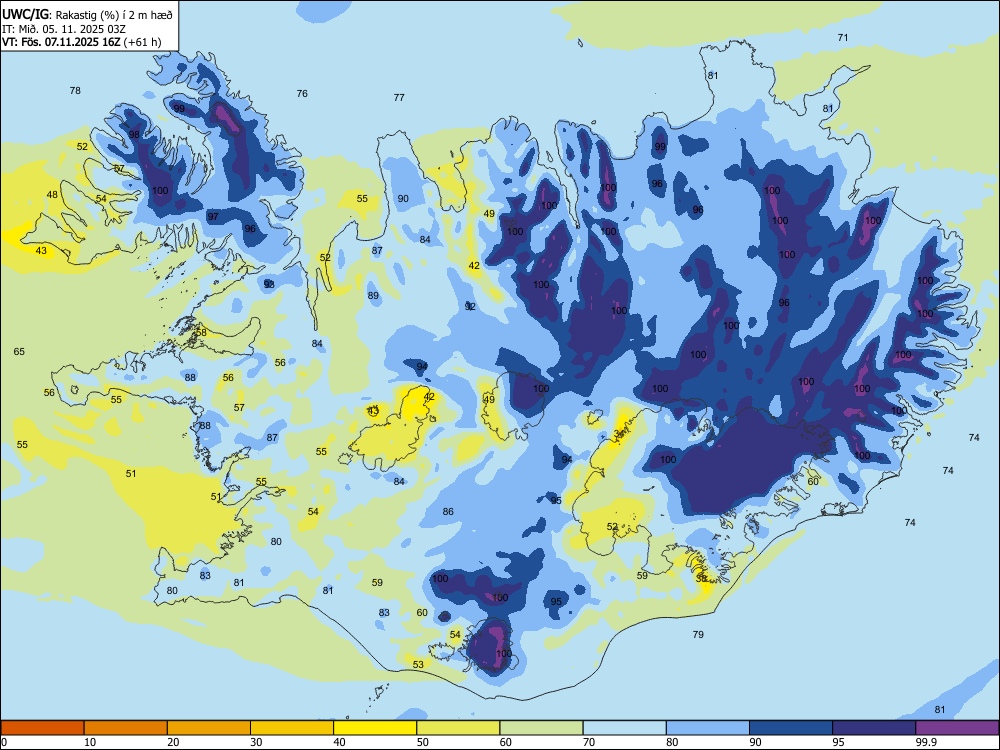Image resolution: width=1000 pixels, height=750 pixels.
Task: Click the 'VT: Fös. 07.11.2025 16Z (+61 h)' line
Action: pyautogui.click(x=82, y=42)
